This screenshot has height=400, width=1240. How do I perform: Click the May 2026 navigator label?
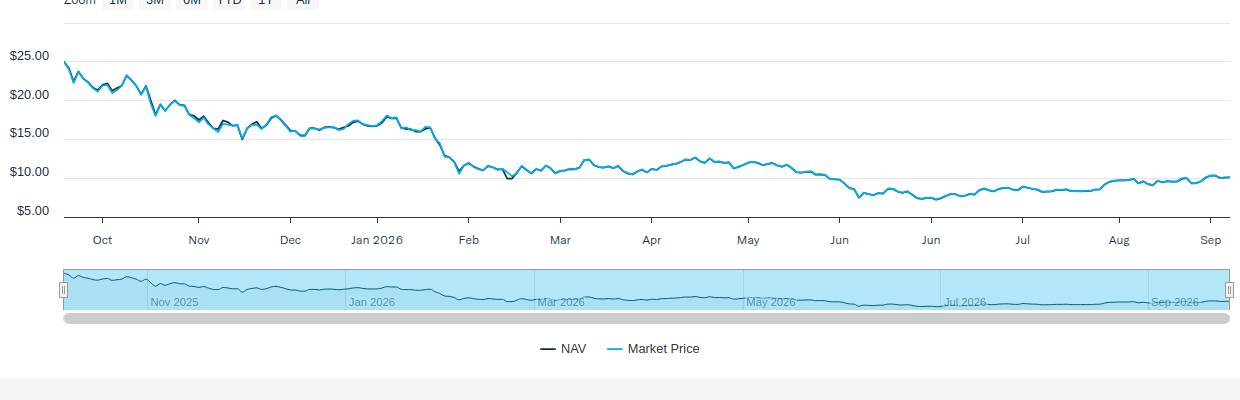[771, 302]
